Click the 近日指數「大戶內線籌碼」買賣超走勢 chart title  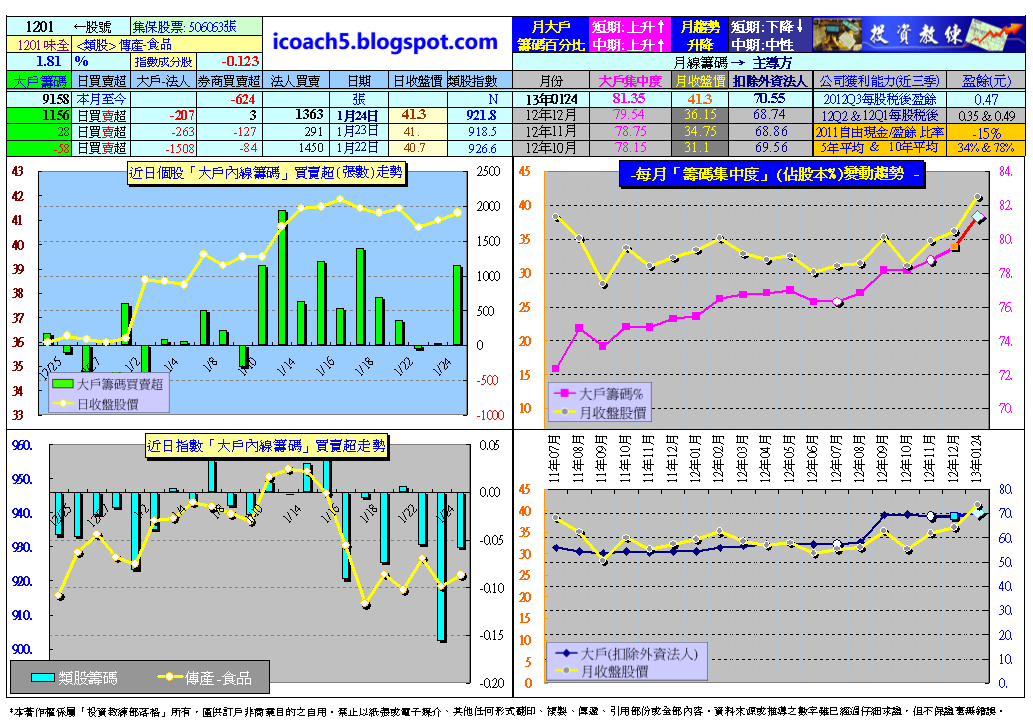tap(266, 446)
